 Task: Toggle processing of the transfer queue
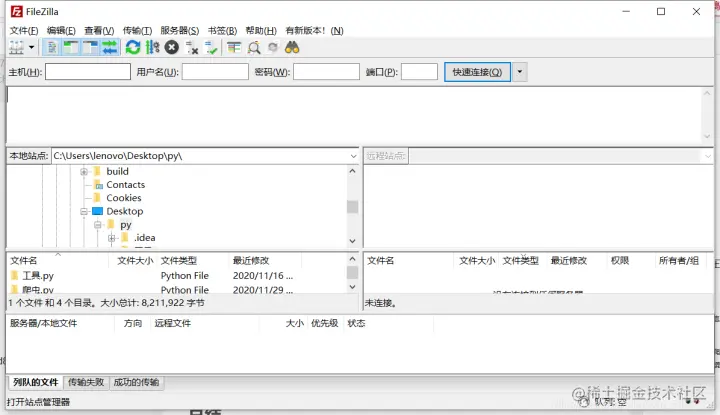(x=152, y=47)
